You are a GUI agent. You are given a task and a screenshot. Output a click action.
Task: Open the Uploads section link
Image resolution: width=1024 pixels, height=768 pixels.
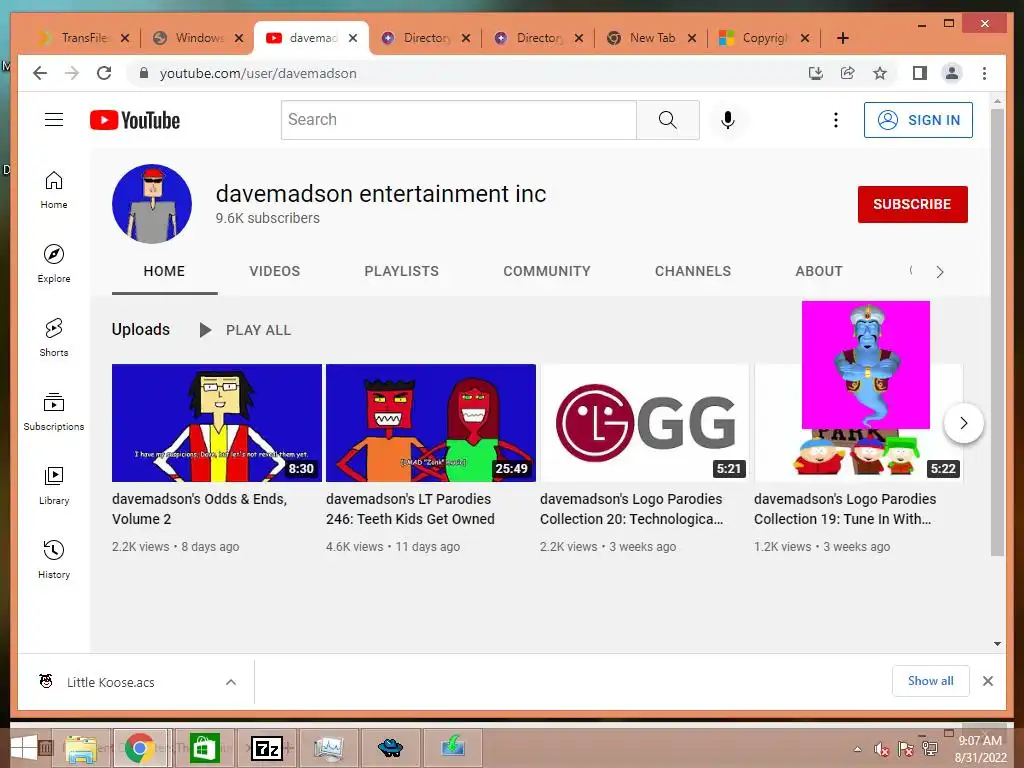click(x=140, y=330)
